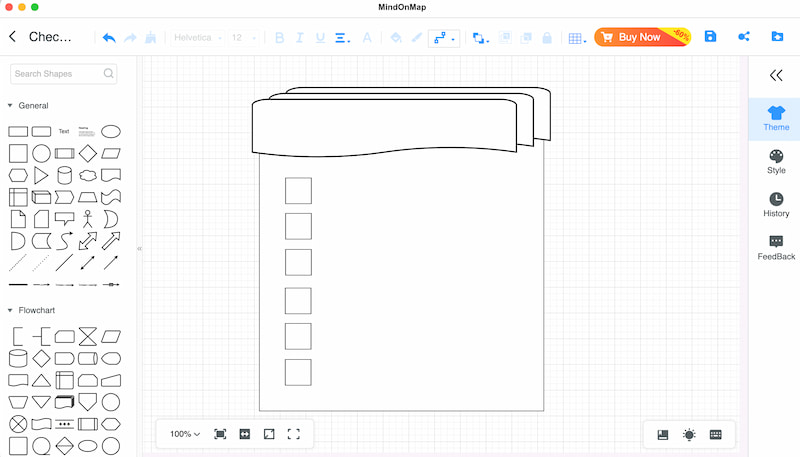The image size is (800, 457).
Task: Toggle Underline formatting
Action: pyautogui.click(x=320, y=38)
